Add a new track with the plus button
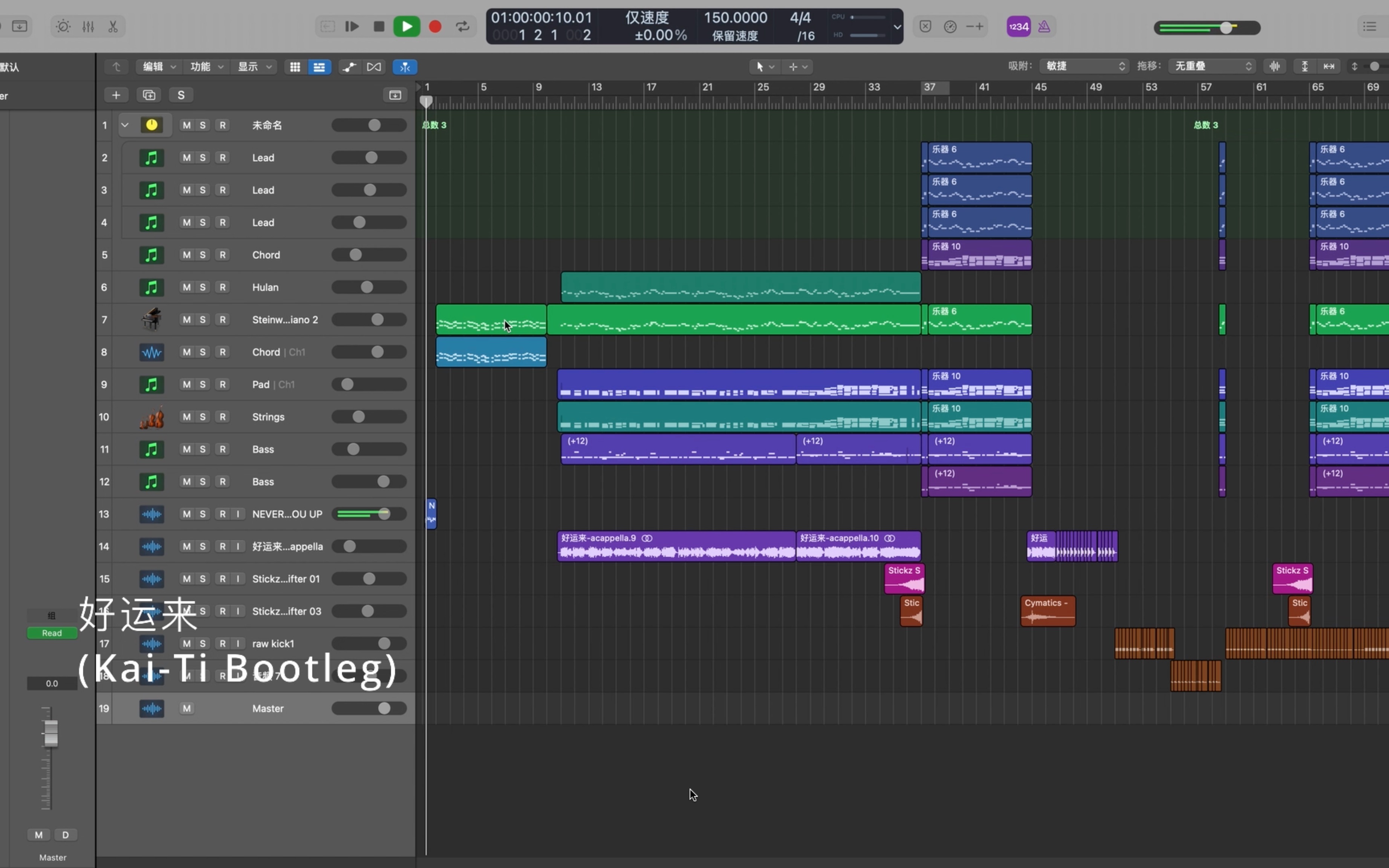 click(x=116, y=95)
